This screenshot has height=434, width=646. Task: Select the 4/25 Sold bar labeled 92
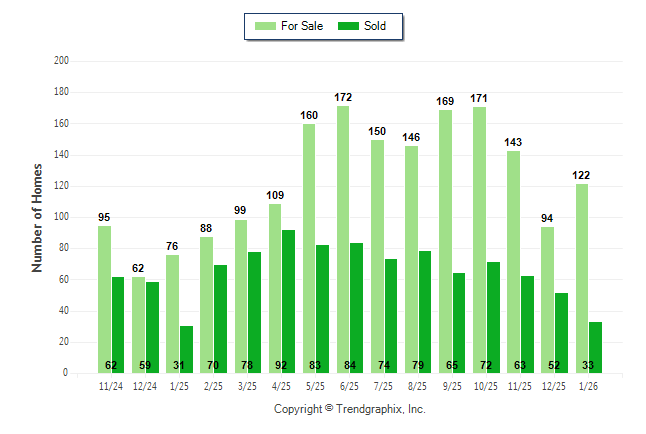pos(288,300)
